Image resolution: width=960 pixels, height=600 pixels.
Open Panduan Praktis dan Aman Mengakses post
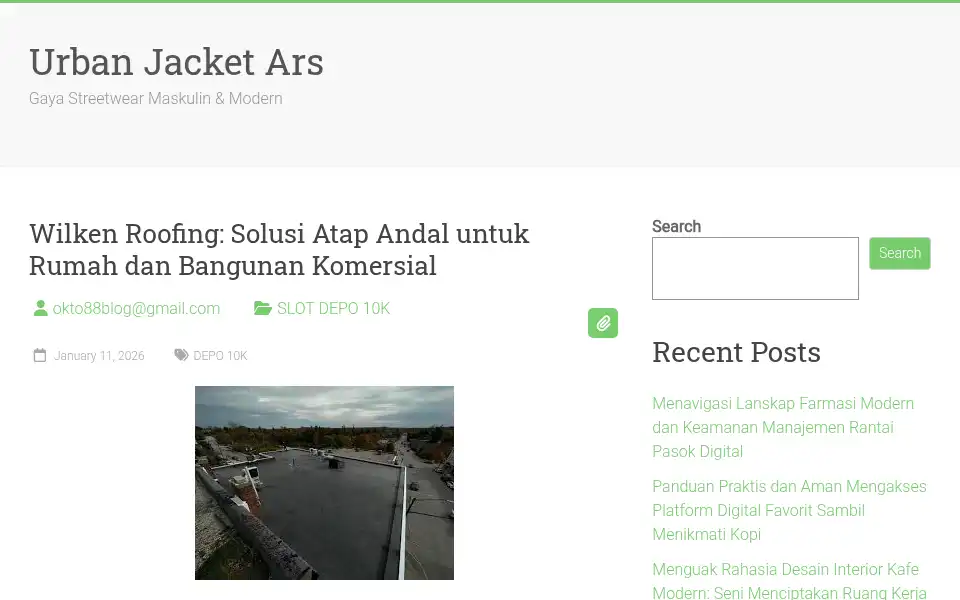coord(789,510)
